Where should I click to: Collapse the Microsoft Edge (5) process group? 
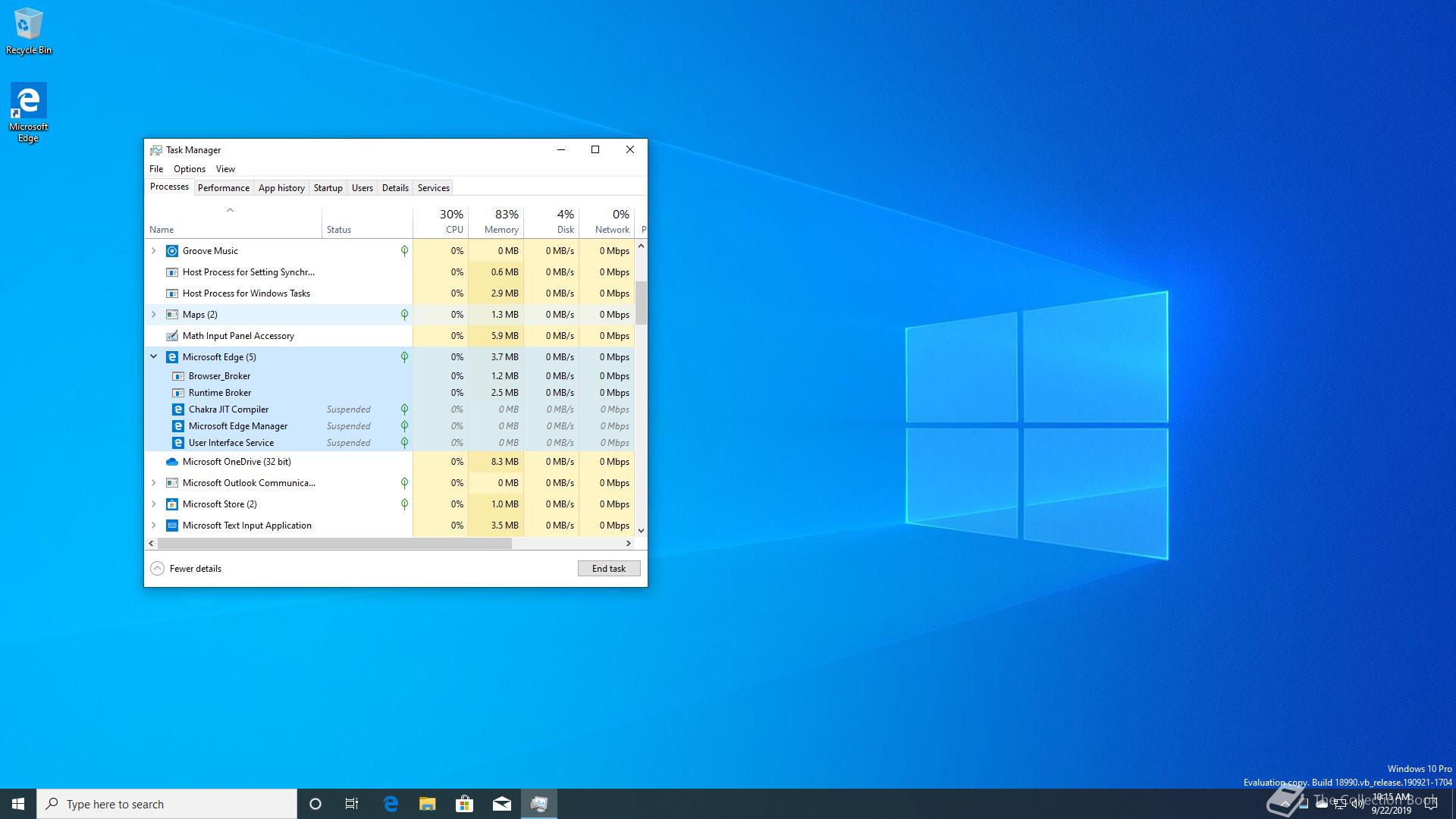pos(154,356)
